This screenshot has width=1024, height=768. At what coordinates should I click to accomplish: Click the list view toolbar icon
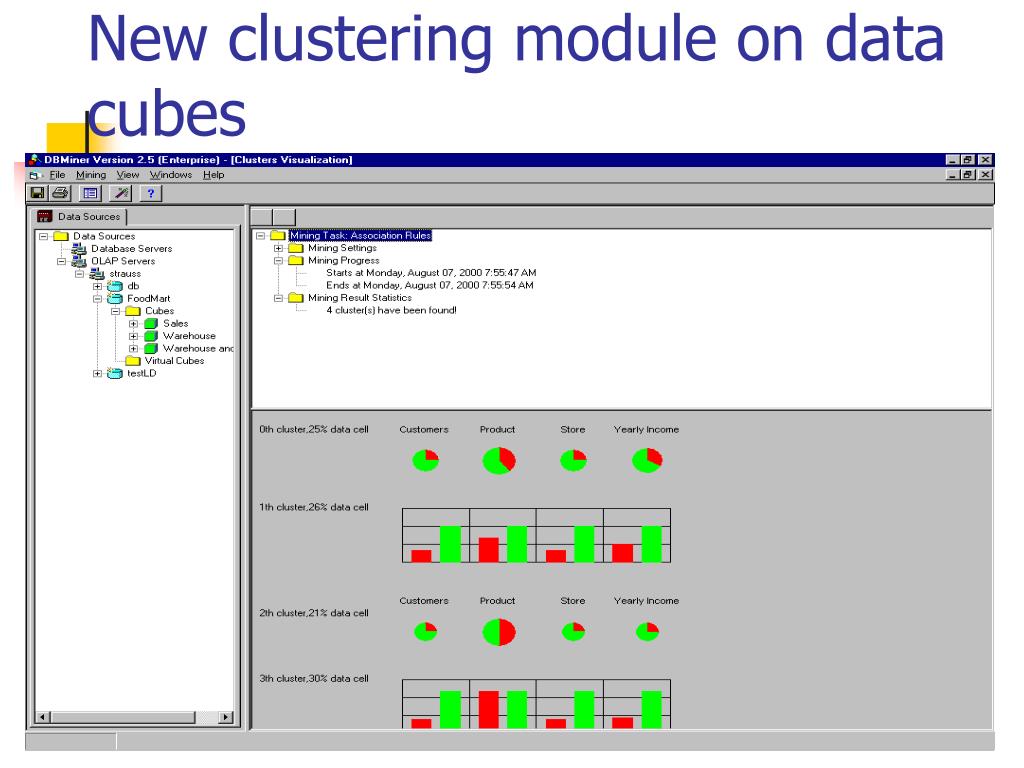coord(90,193)
